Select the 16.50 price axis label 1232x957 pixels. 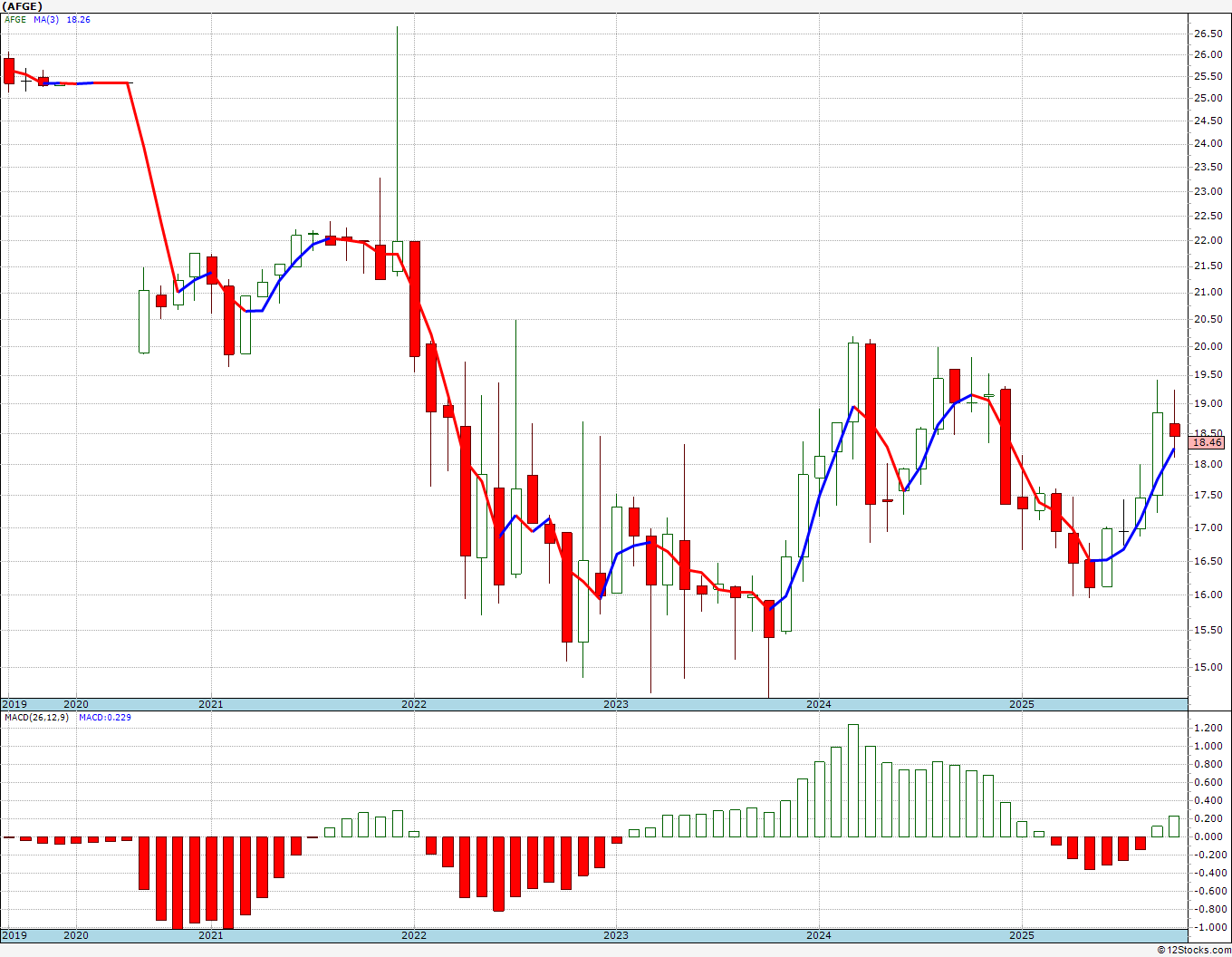[1208, 561]
